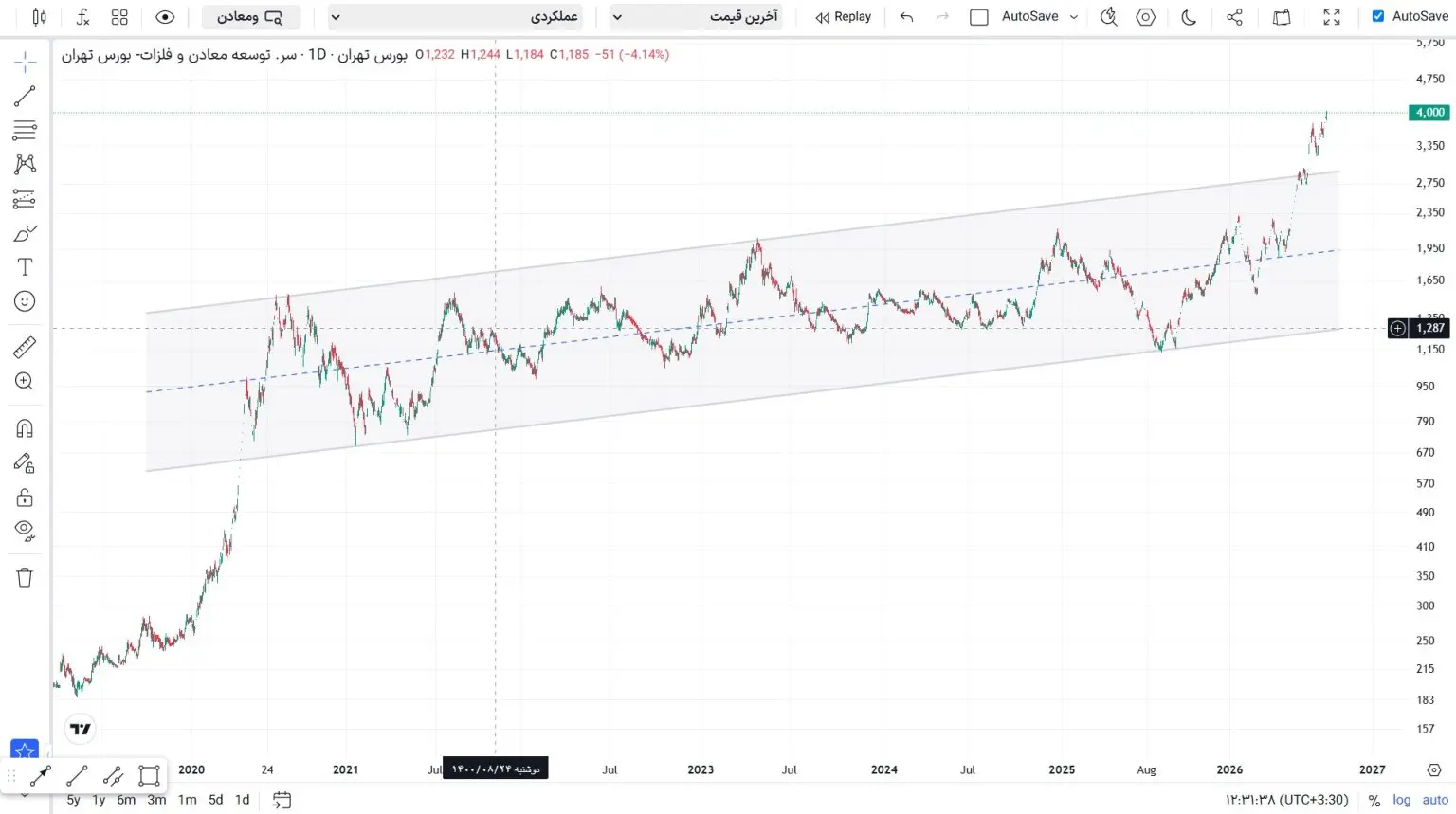Switch to dark theme moon icon
Image resolution: width=1456 pixels, height=814 pixels.
pos(1189,17)
